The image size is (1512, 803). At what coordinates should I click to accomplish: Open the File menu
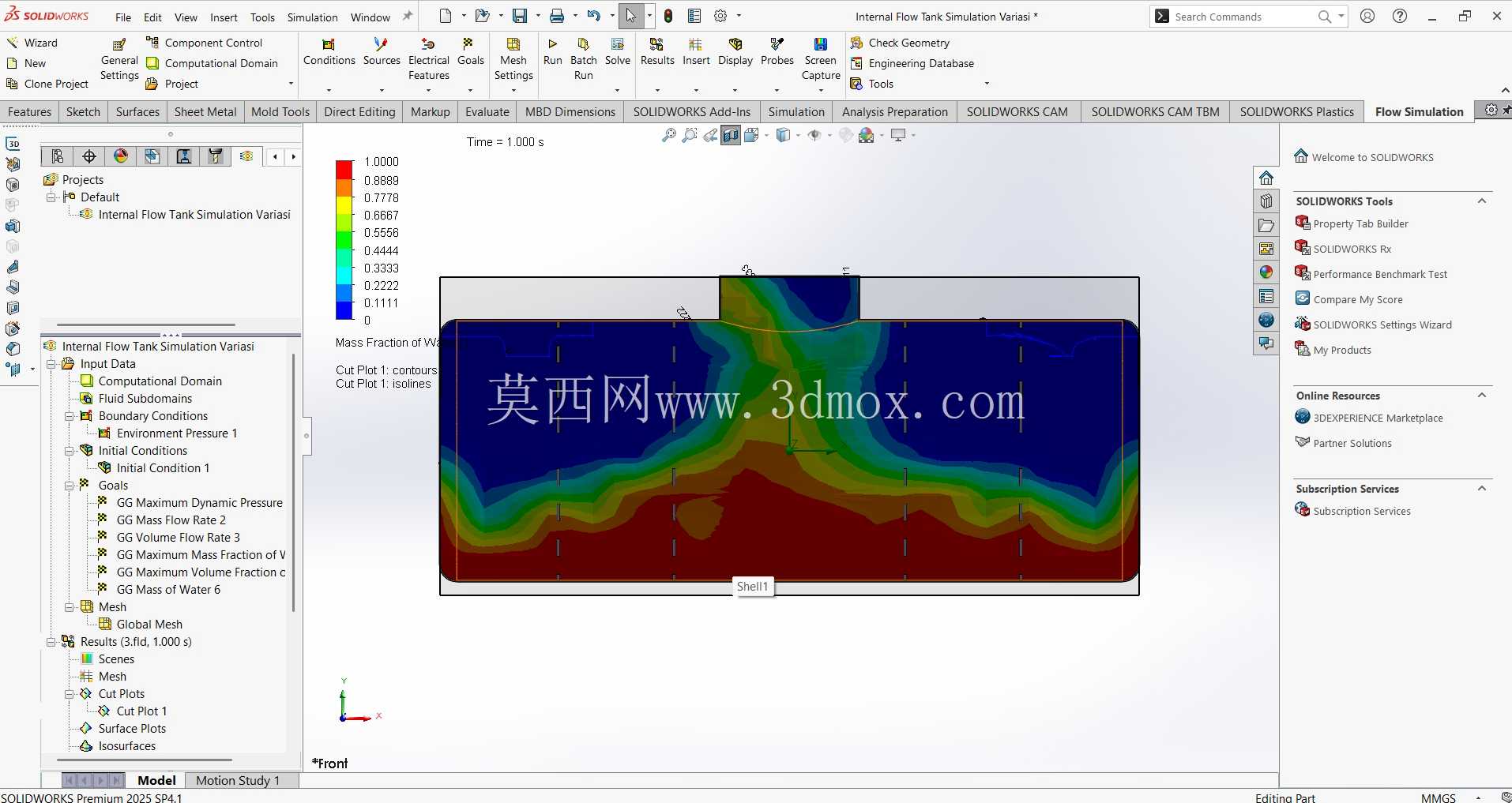tap(123, 17)
